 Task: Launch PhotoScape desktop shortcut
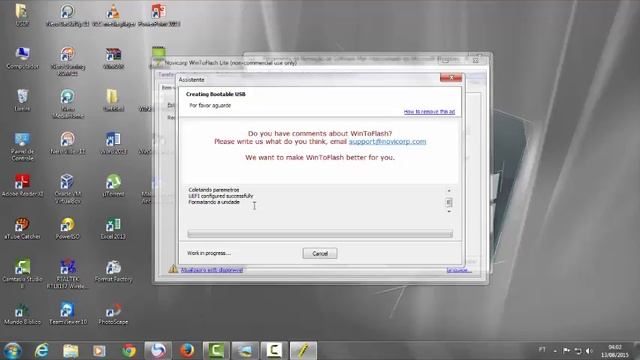click(x=113, y=313)
